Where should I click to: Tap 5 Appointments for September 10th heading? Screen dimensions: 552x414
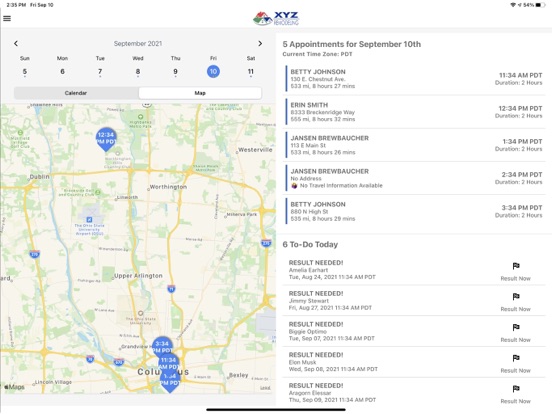click(352, 44)
